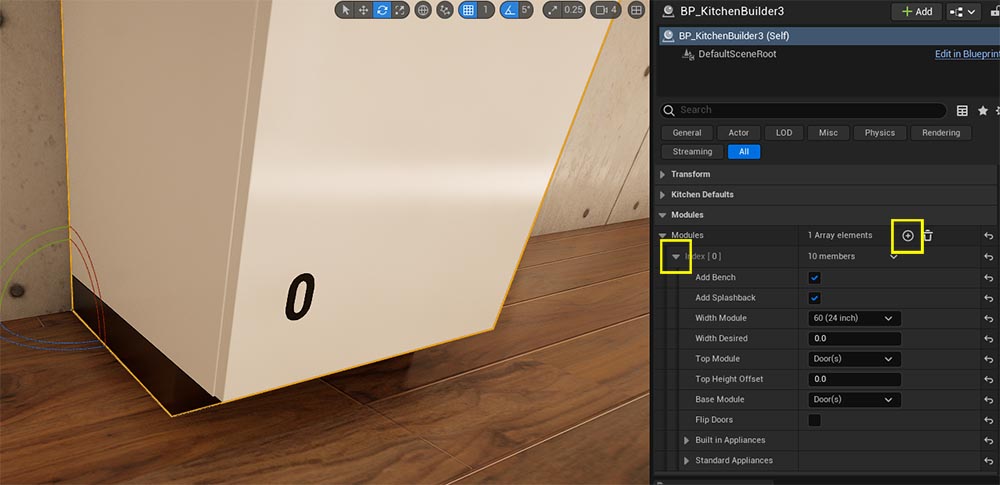Activate the Select mode arrow tool
The image size is (1000, 485).
[345, 10]
